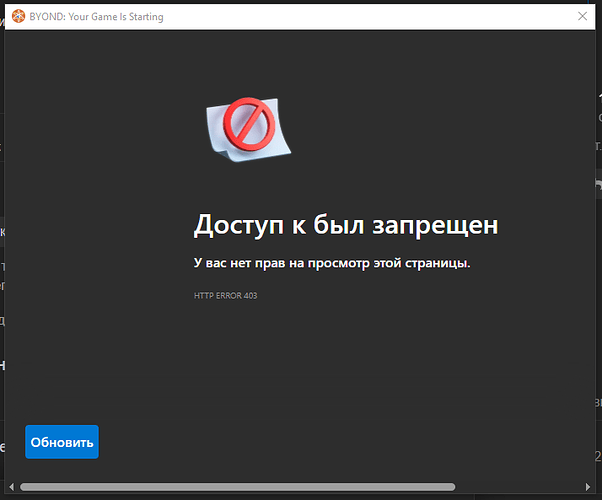Click the text У вас нет прав на просмотр

tap(282, 263)
